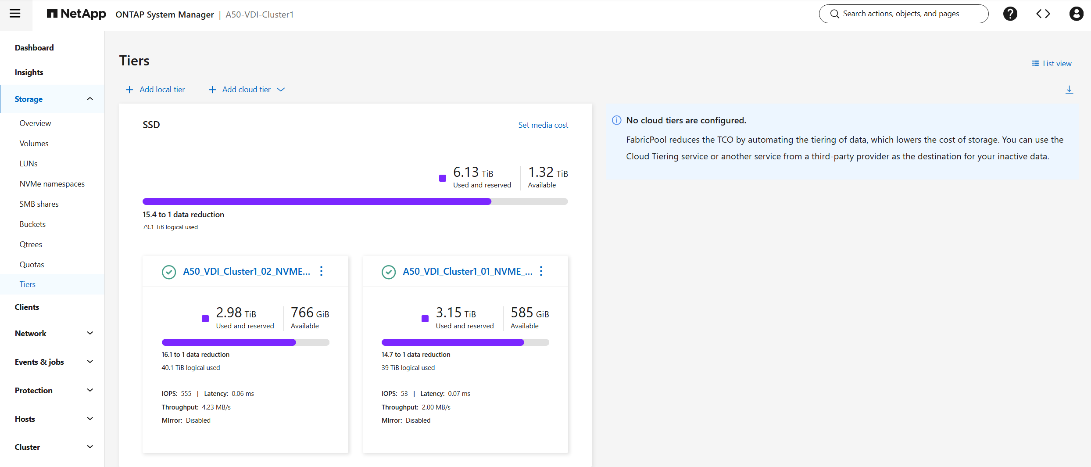Click 'Latency: 0.07 ms' text
1091x467 pixels.
445,394
